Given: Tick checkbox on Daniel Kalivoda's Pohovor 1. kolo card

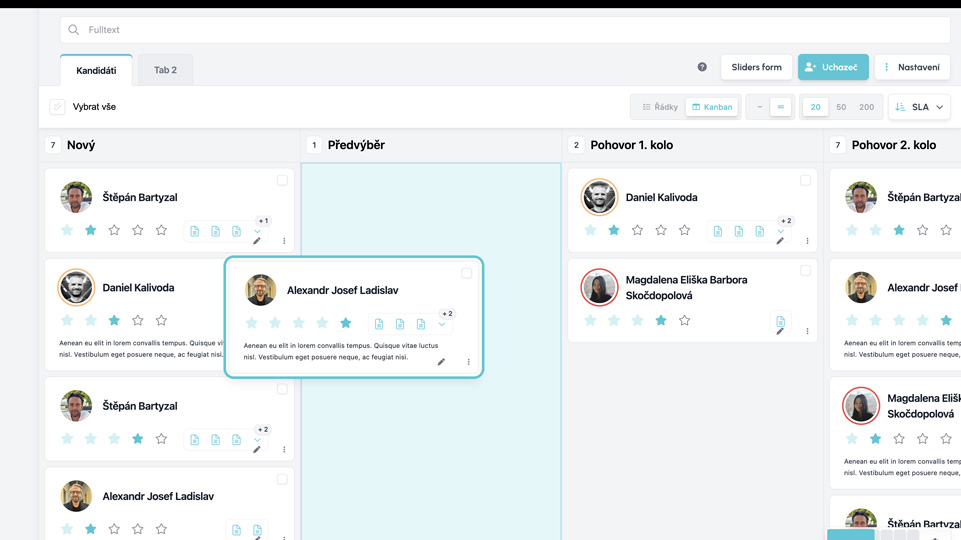Looking at the screenshot, I should (x=805, y=181).
